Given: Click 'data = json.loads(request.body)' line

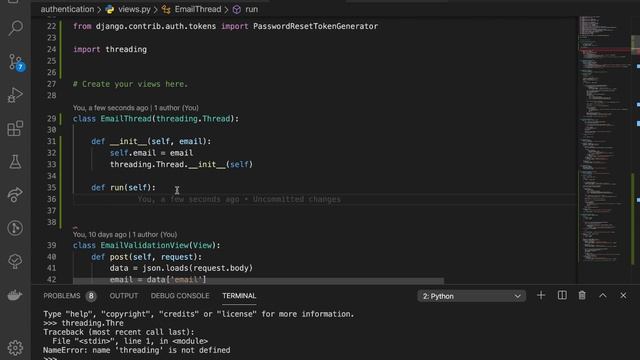Looking at the screenshot, I should [181, 268].
